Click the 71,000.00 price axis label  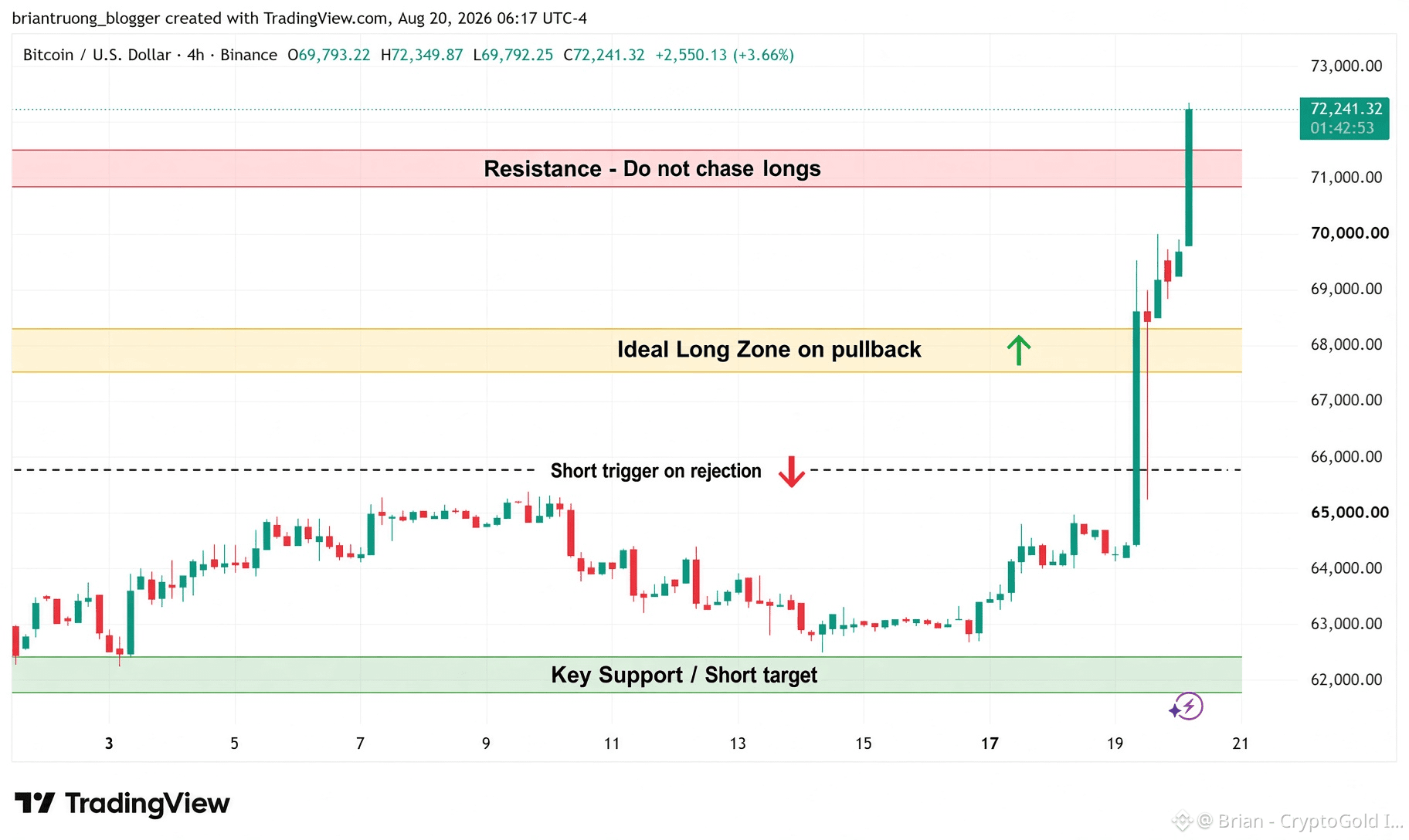click(x=1346, y=178)
